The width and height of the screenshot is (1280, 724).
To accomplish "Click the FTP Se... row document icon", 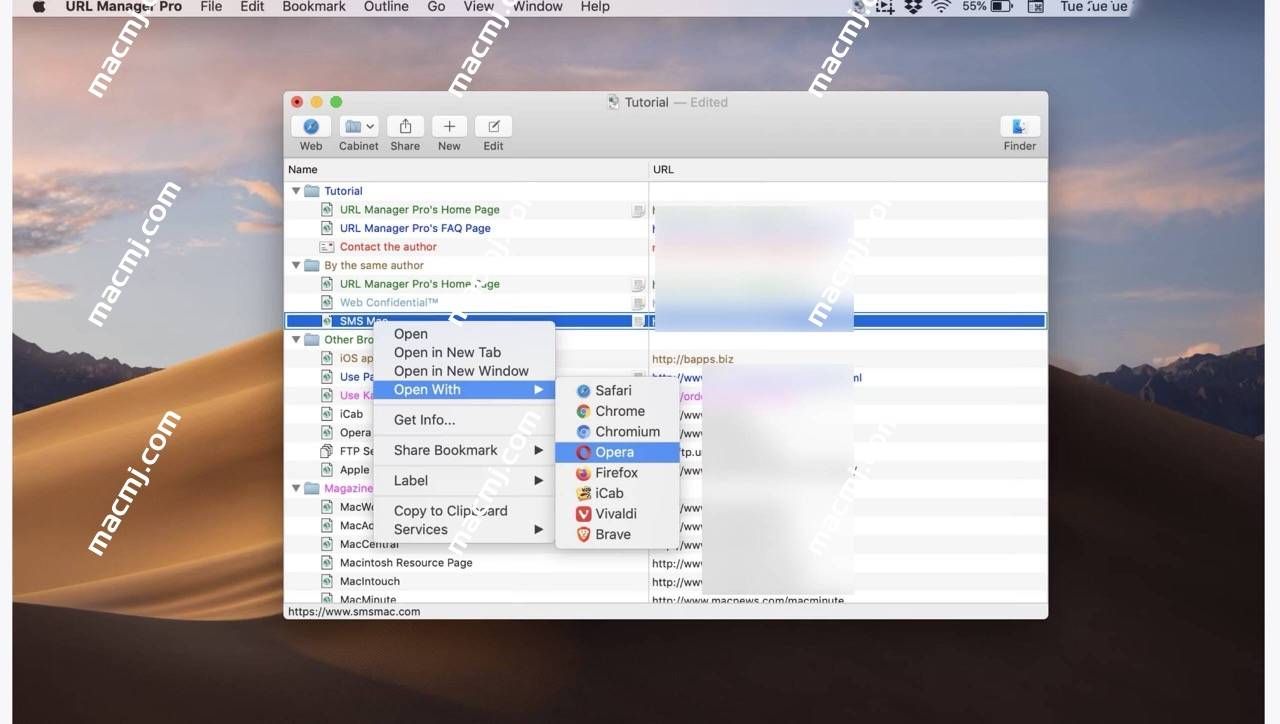I will (x=327, y=451).
